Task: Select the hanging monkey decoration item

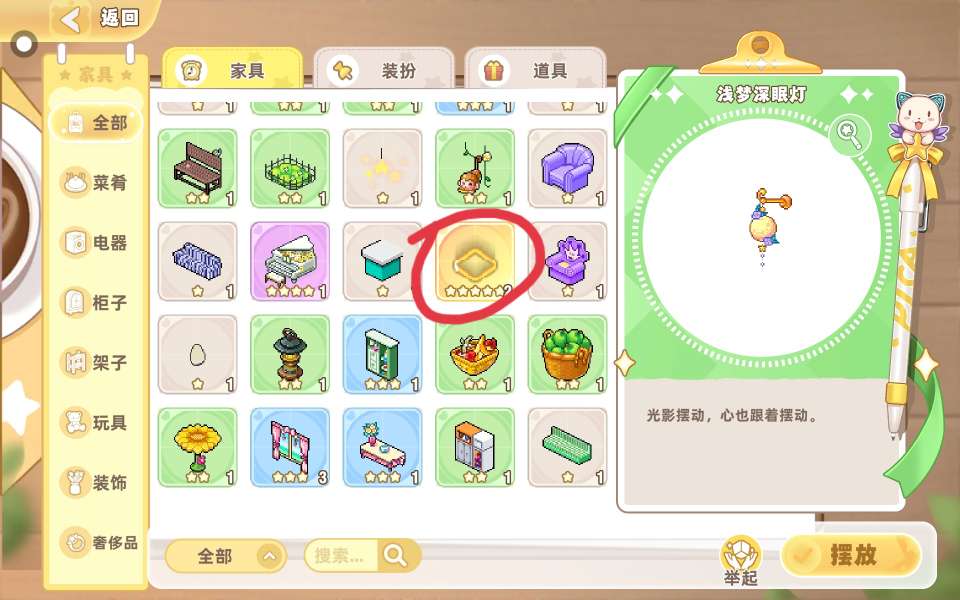Action: [x=475, y=168]
